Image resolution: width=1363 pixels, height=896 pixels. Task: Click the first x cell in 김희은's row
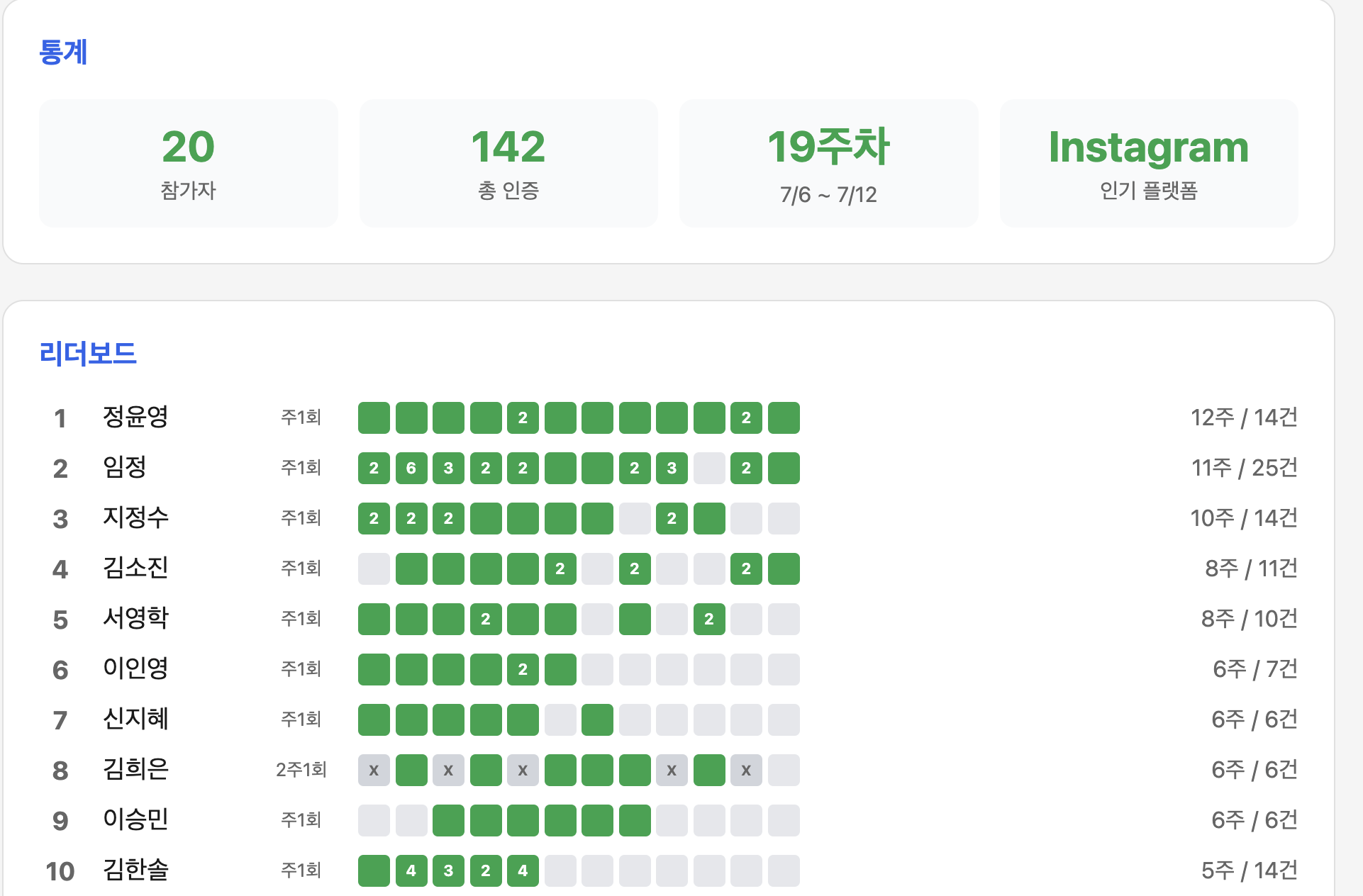[x=374, y=770]
